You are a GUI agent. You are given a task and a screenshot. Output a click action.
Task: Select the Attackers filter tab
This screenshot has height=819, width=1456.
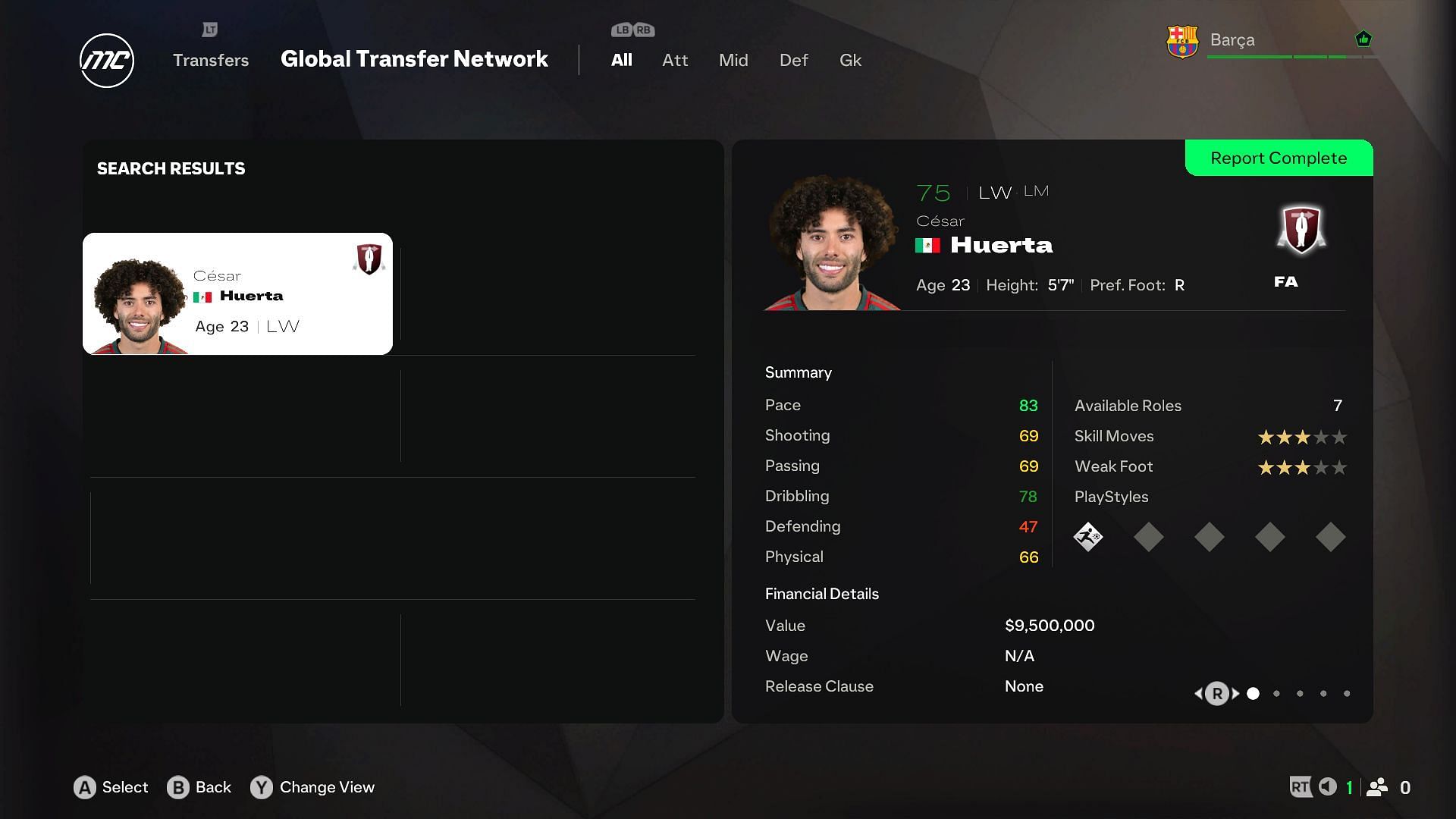pyautogui.click(x=674, y=60)
